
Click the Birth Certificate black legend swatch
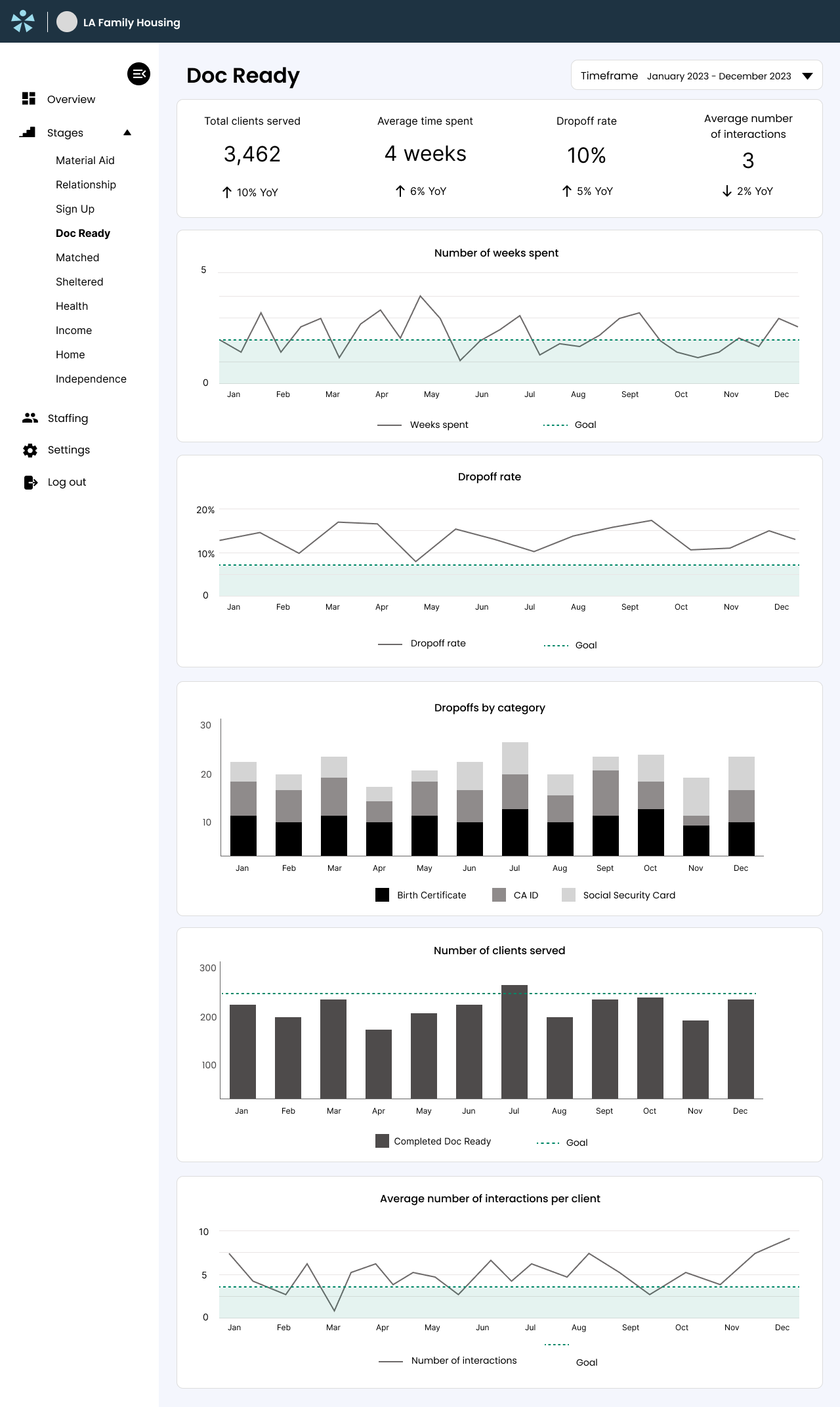[x=382, y=894]
